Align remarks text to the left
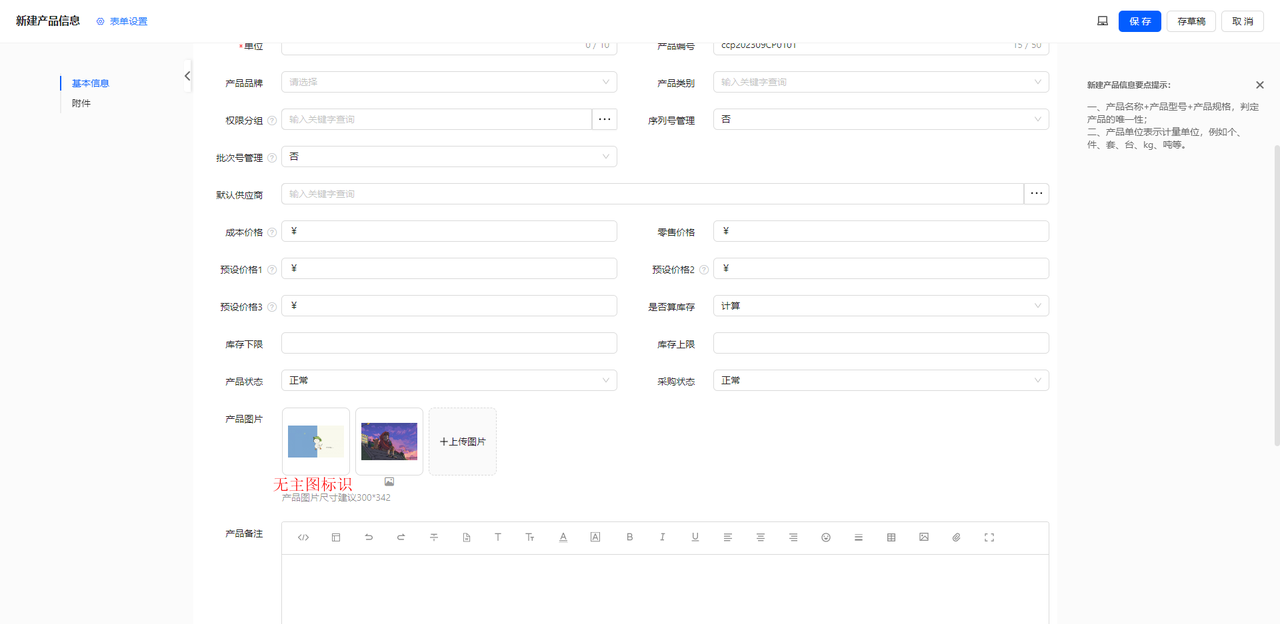Viewport: 1280px width, 624px height. pos(728,538)
